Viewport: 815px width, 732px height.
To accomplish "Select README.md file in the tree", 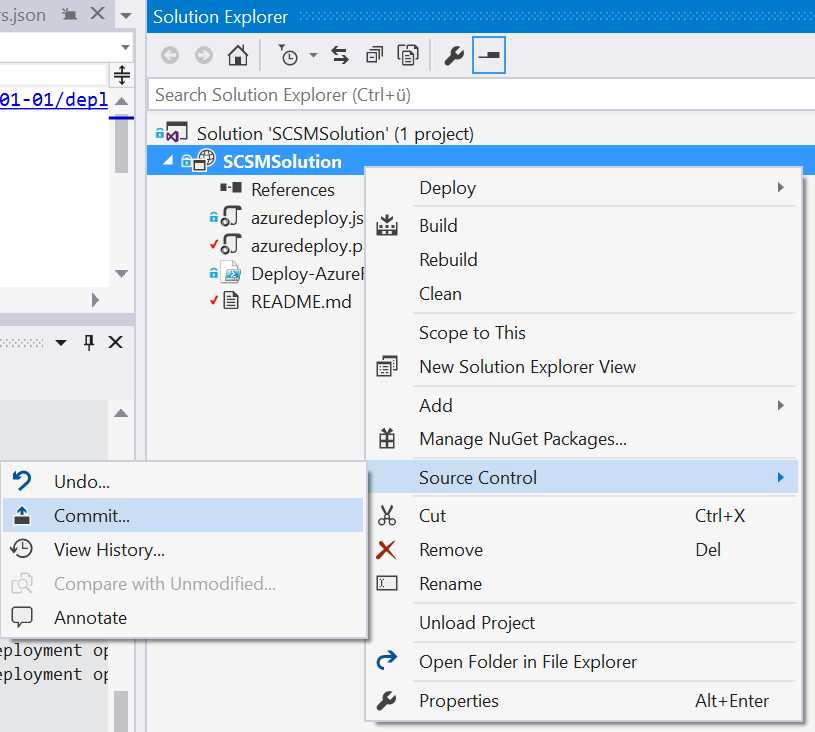I will tap(300, 301).
